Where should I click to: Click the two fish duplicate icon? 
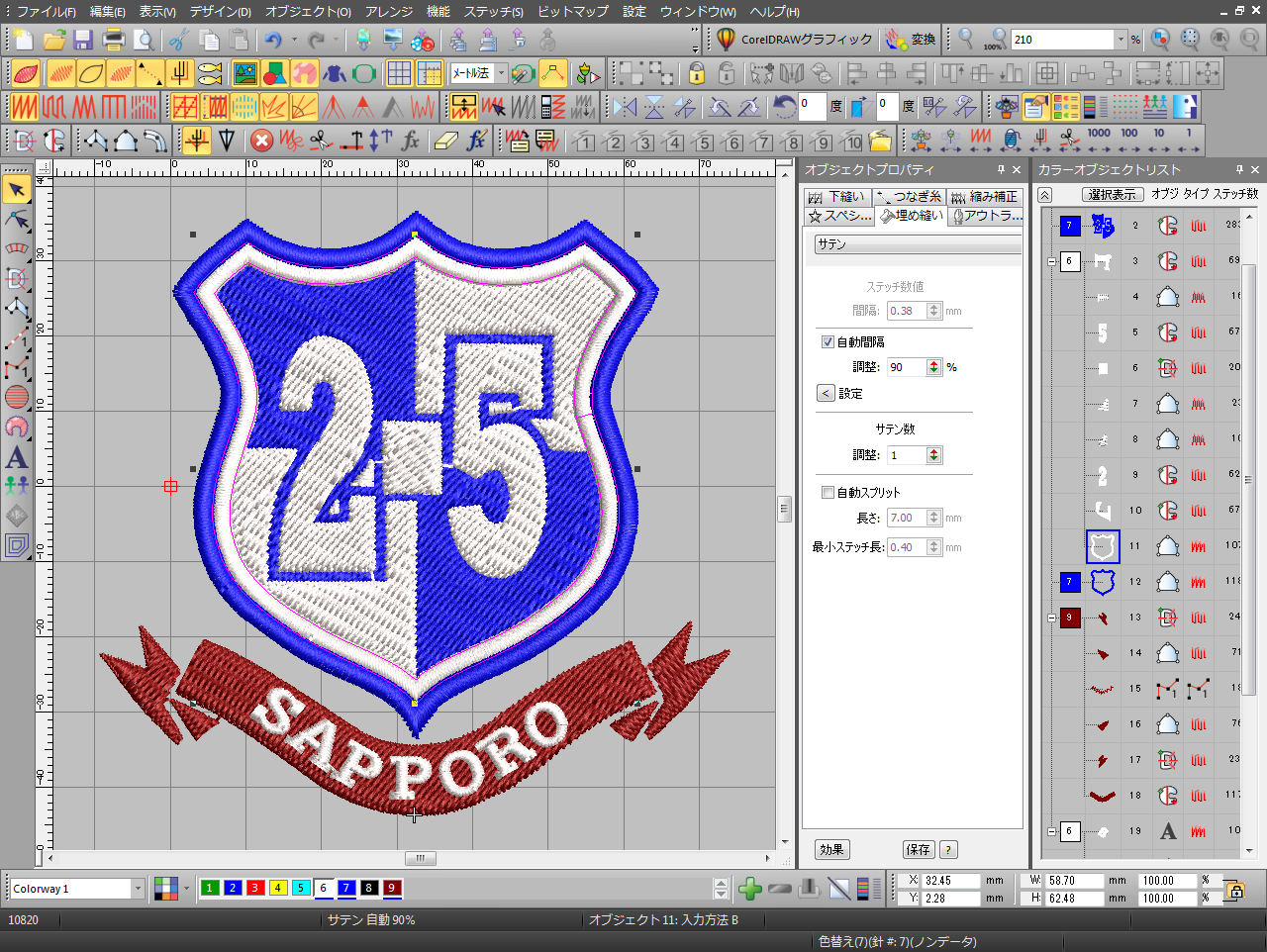point(210,73)
